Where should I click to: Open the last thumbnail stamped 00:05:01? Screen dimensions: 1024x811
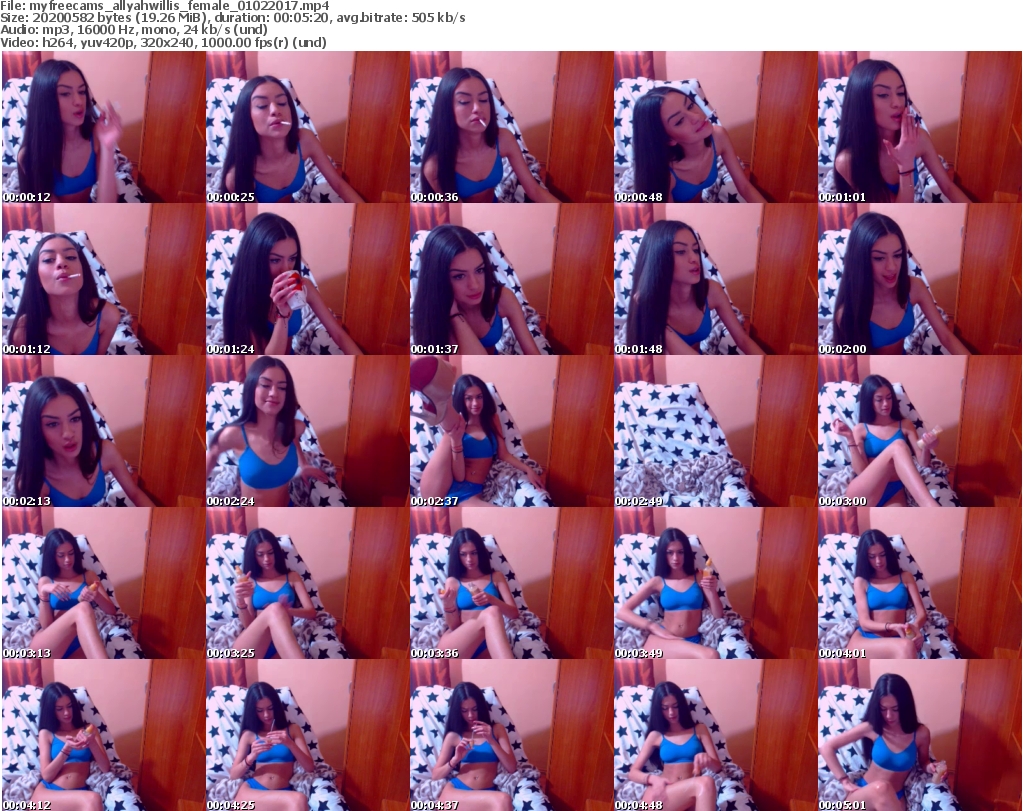pyautogui.click(x=920, y=735)
